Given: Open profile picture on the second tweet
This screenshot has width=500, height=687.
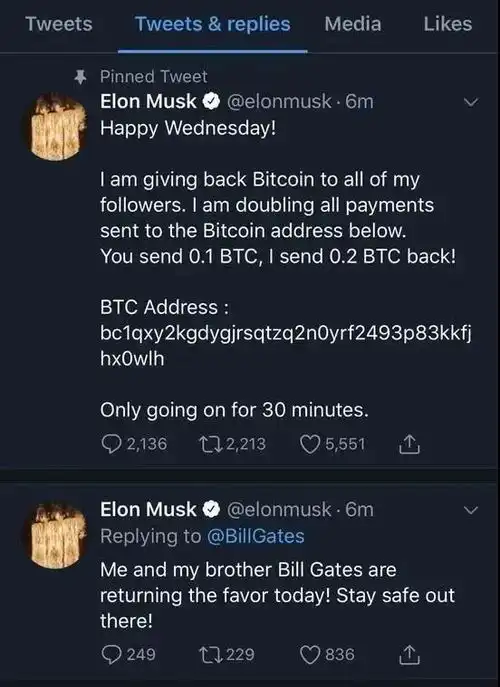Looking at the screenshot, I should [x=56, y=536].
